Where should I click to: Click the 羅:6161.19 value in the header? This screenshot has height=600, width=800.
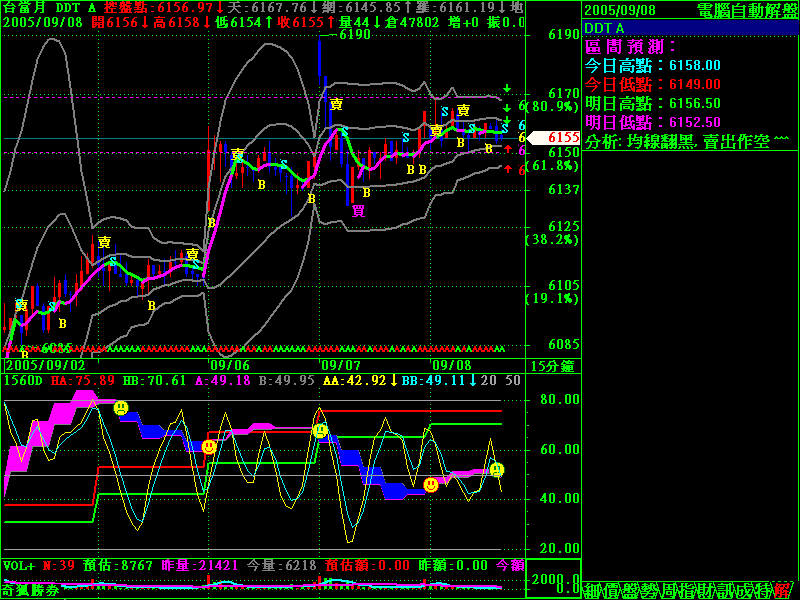point(455,8)
